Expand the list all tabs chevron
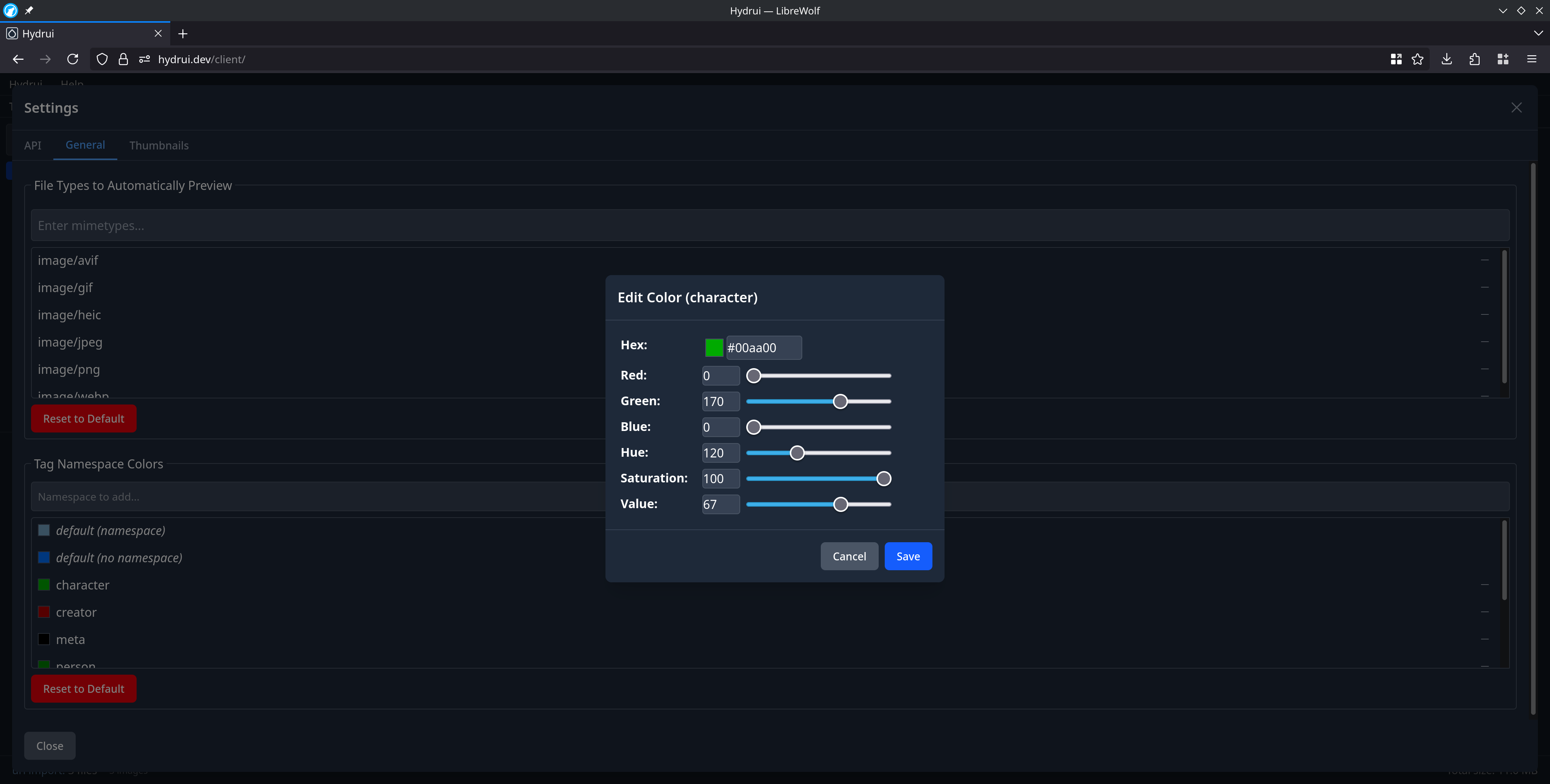Viewport: 1550px width, 784px height. [x=1538, y=34]
